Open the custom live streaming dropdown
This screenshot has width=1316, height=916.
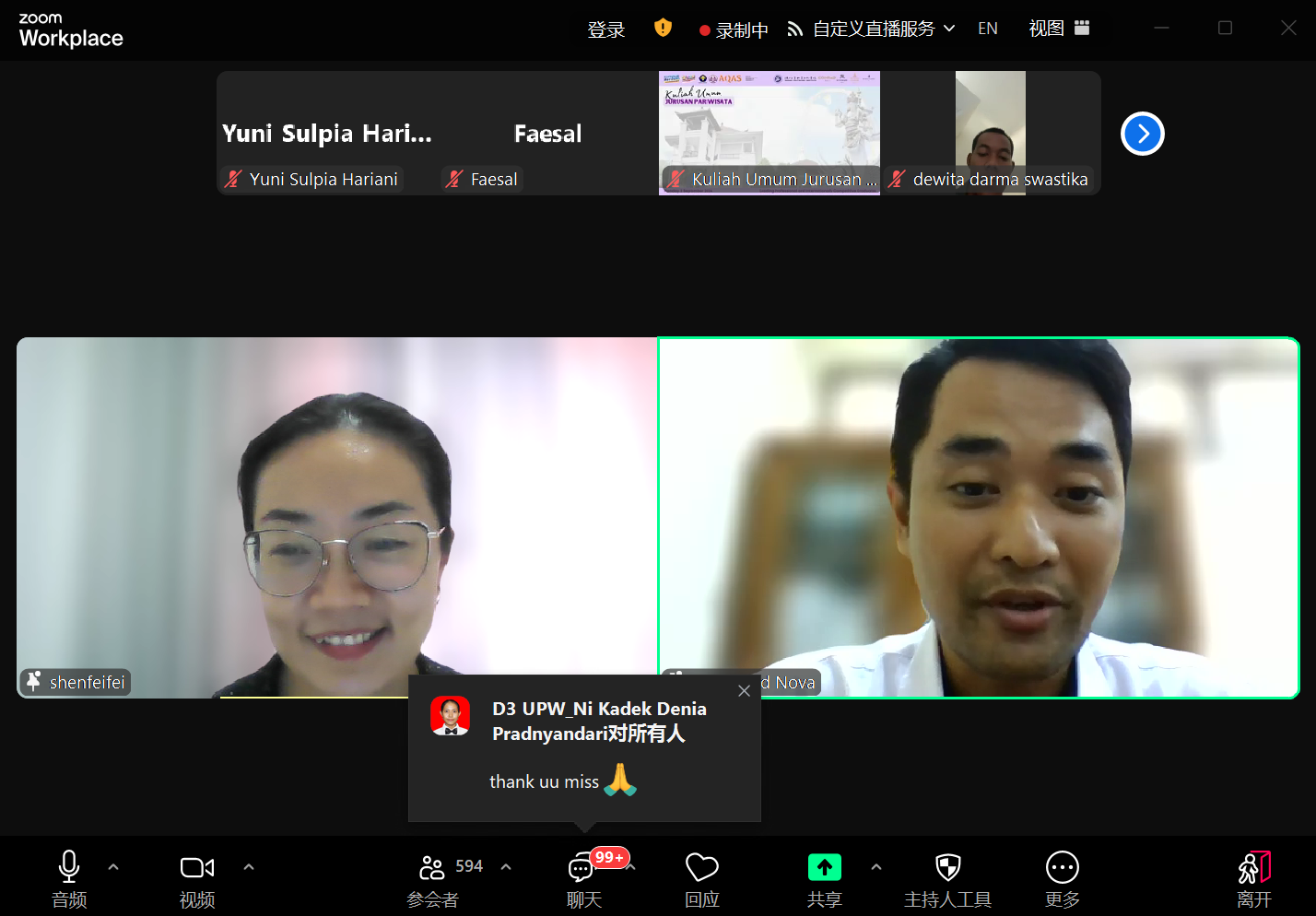[872, 29]
